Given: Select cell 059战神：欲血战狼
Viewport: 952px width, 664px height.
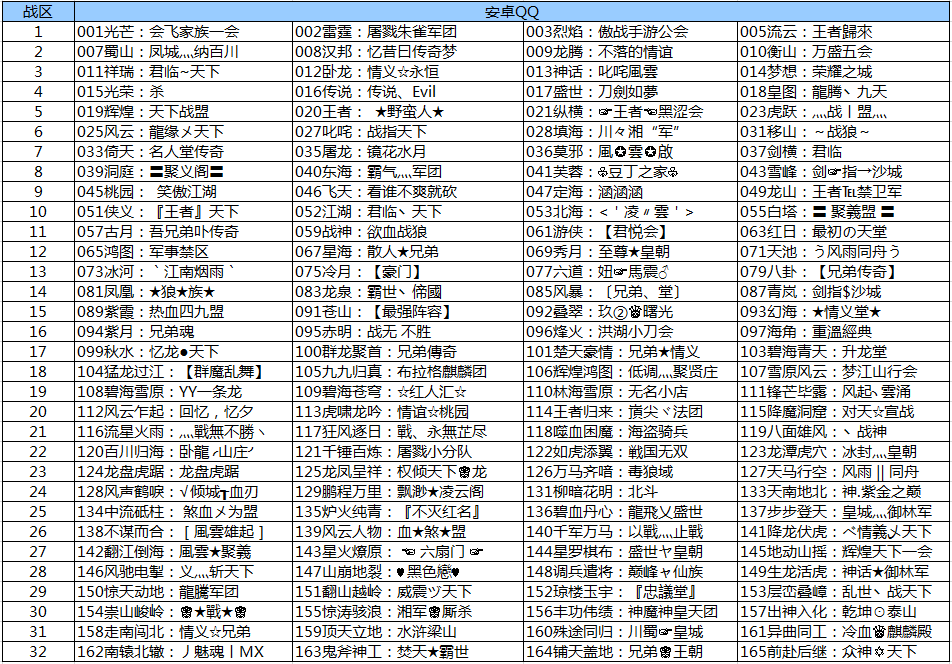Looking at the screenshot, I should [x=408, y=232].
